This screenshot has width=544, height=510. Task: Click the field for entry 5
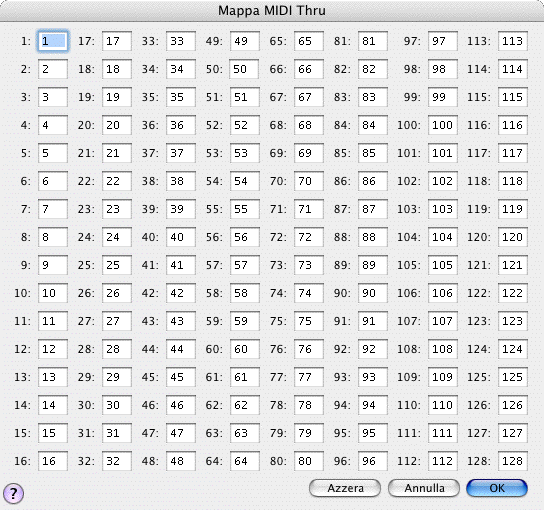tap(53, 153)
